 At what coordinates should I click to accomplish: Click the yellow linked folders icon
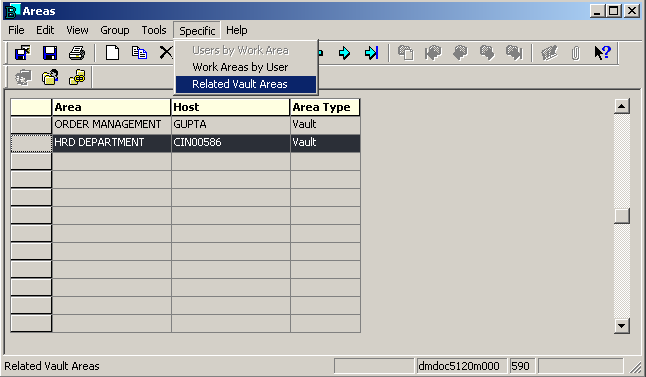(x=77, y=77)
